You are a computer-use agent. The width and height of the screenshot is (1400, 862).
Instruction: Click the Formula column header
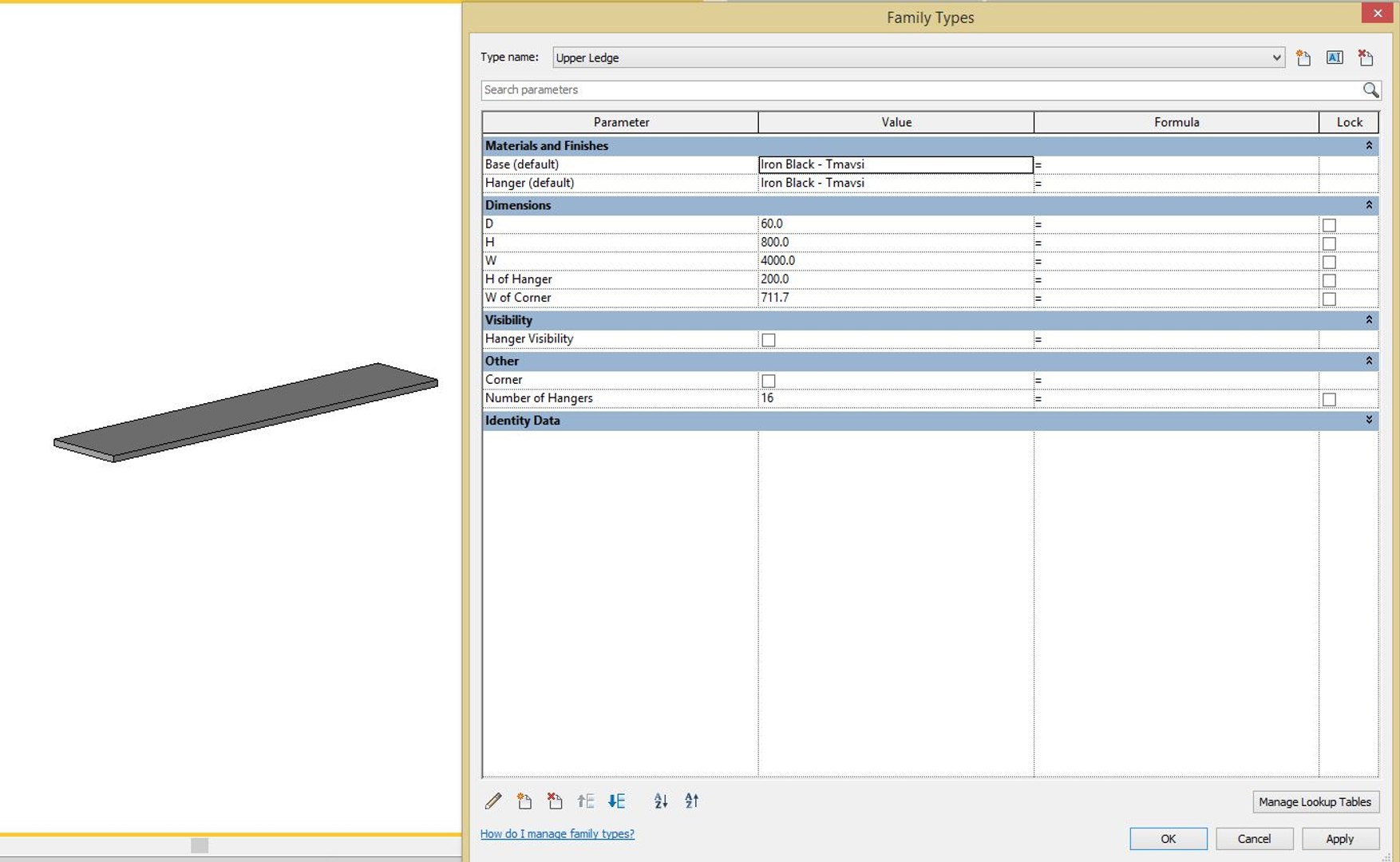[1177, 122]
